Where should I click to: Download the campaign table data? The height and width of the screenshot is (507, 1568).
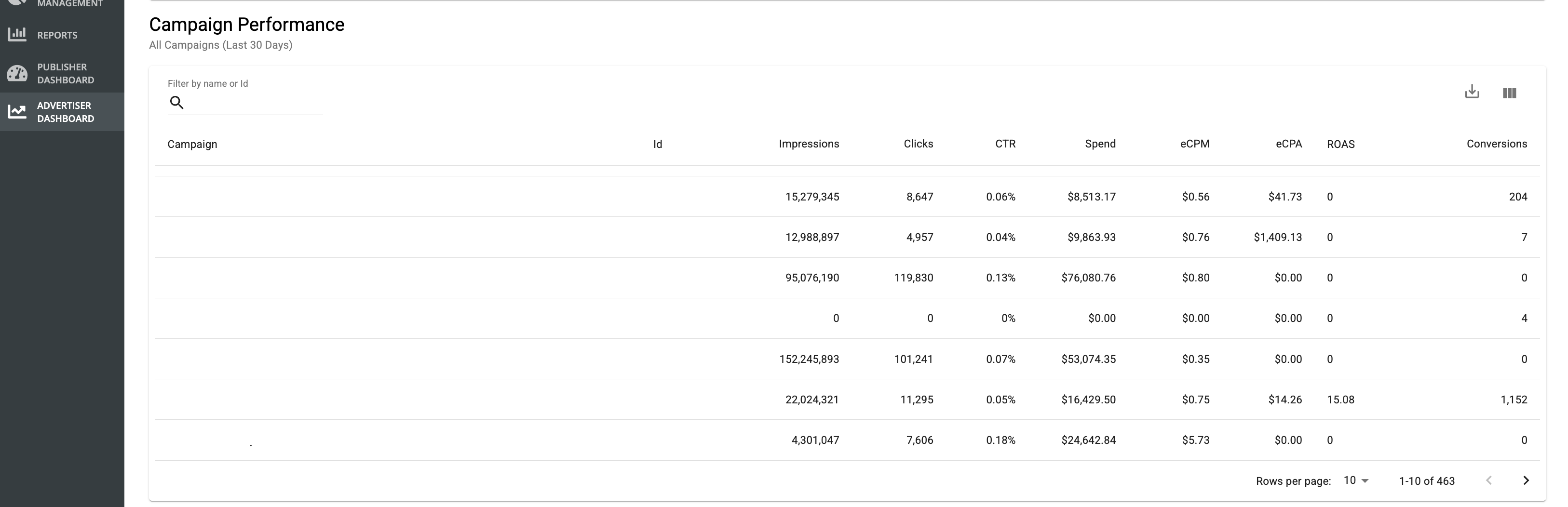coord(1472,92)
